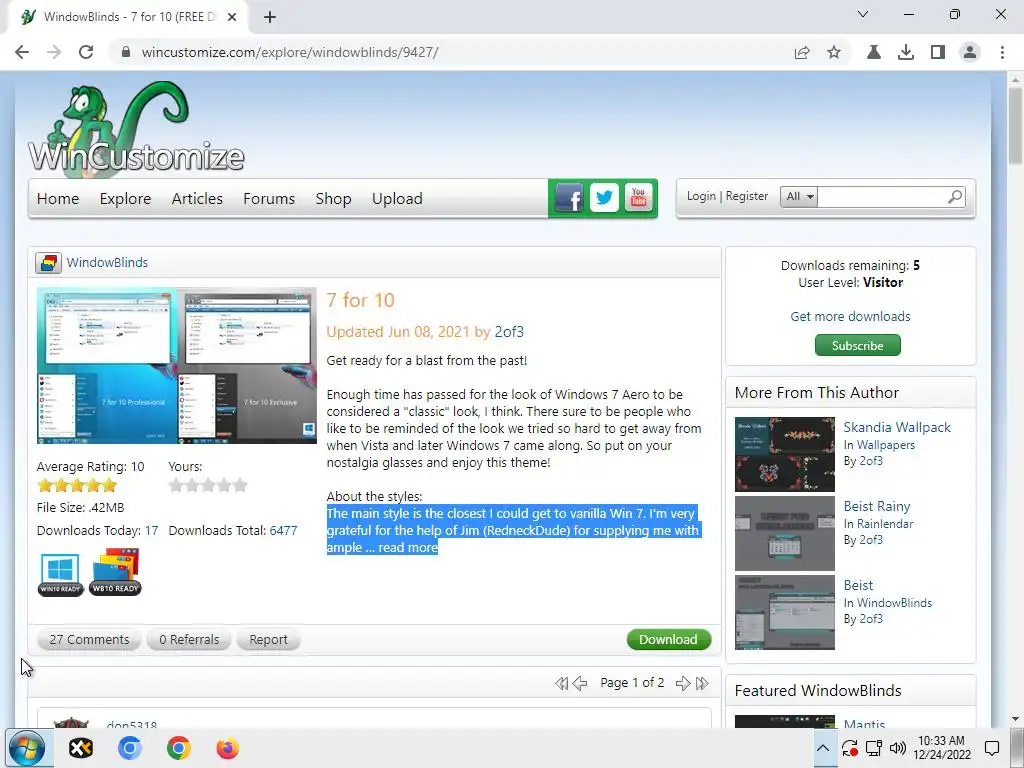Click the Win10 Ready badge
Viewport: 1024px width, 768px height.
(60, 574)
